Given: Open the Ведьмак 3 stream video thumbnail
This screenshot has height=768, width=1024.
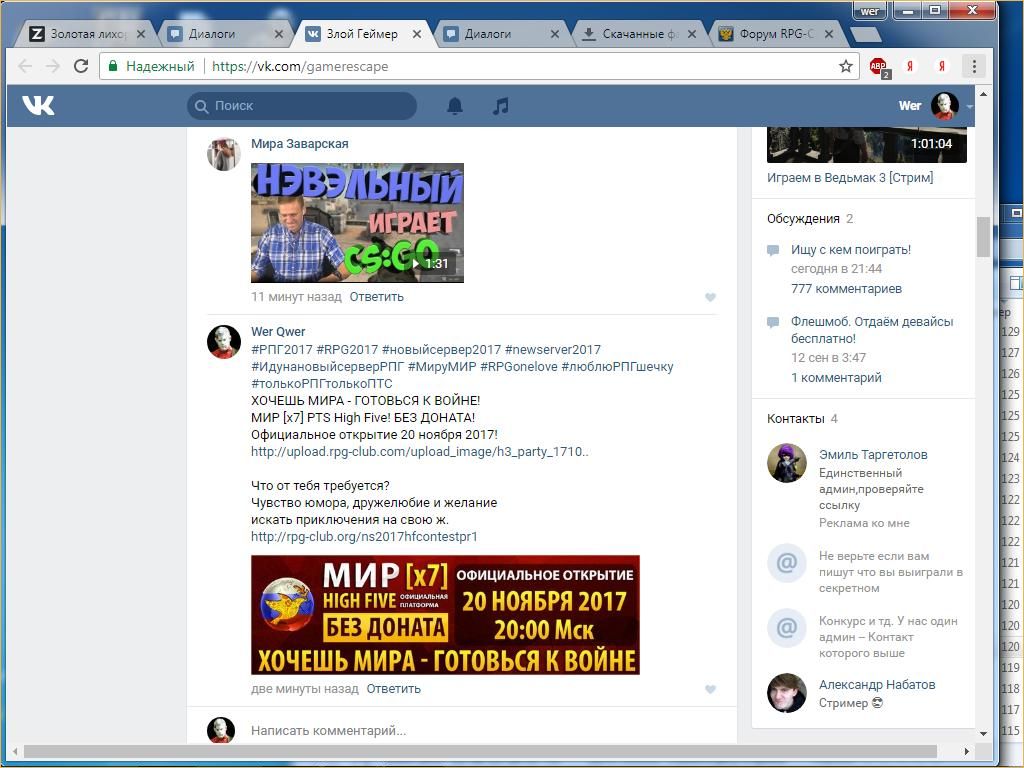Looking at the screenshot, I should coord(867,144).
